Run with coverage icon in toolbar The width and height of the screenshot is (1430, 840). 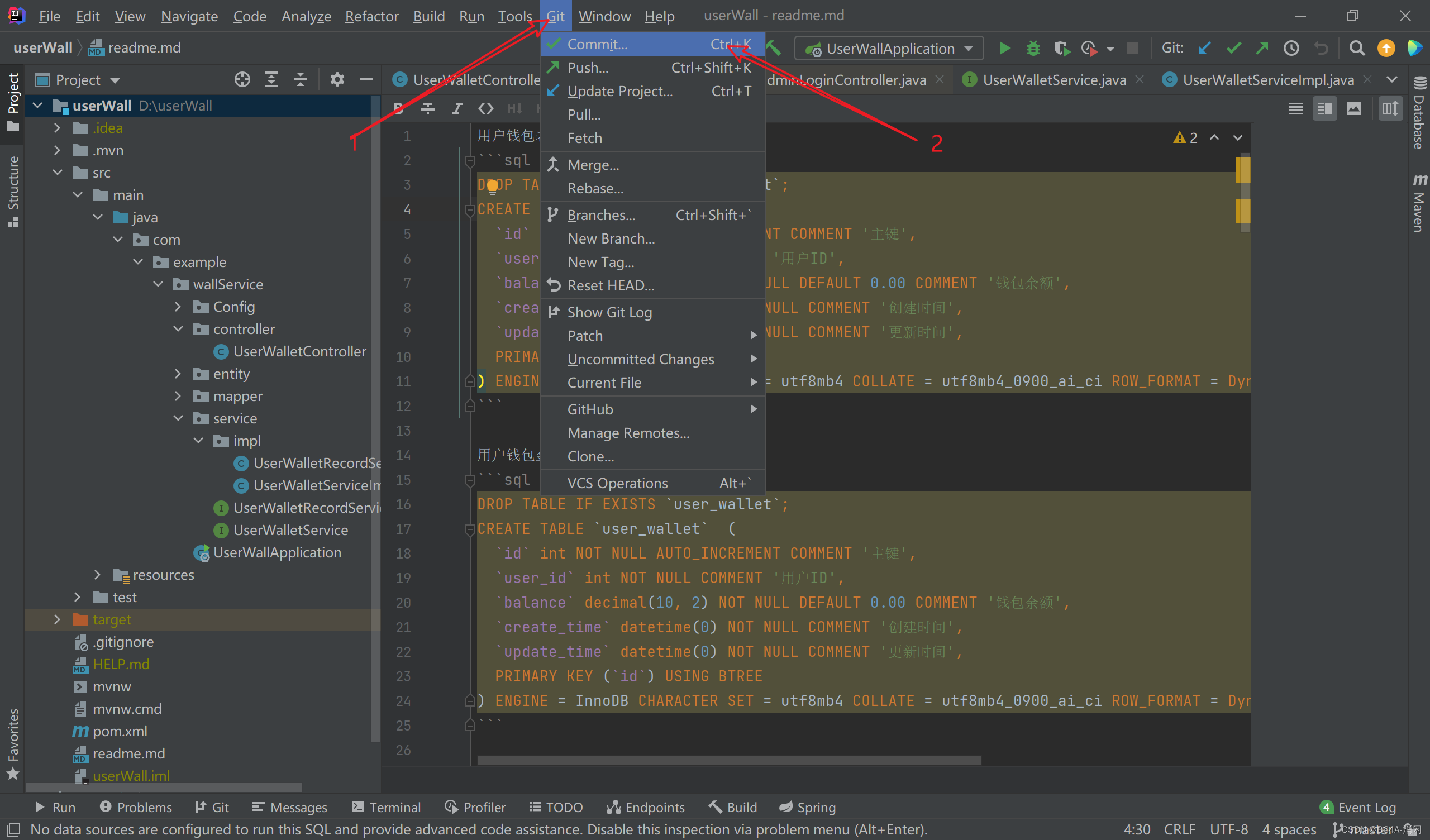click(x=1061, y=48)
